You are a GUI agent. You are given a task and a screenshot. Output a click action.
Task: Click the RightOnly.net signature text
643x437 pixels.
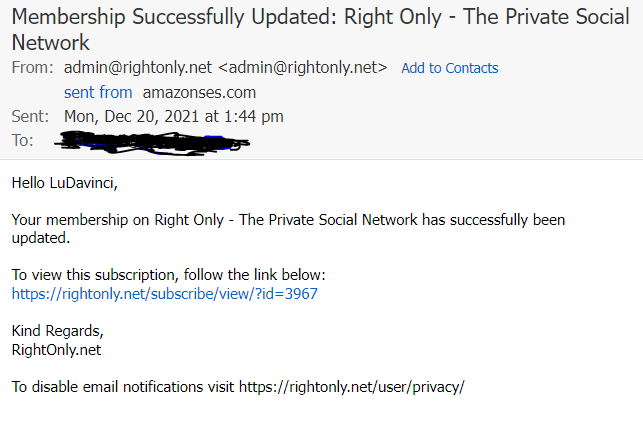56,350
